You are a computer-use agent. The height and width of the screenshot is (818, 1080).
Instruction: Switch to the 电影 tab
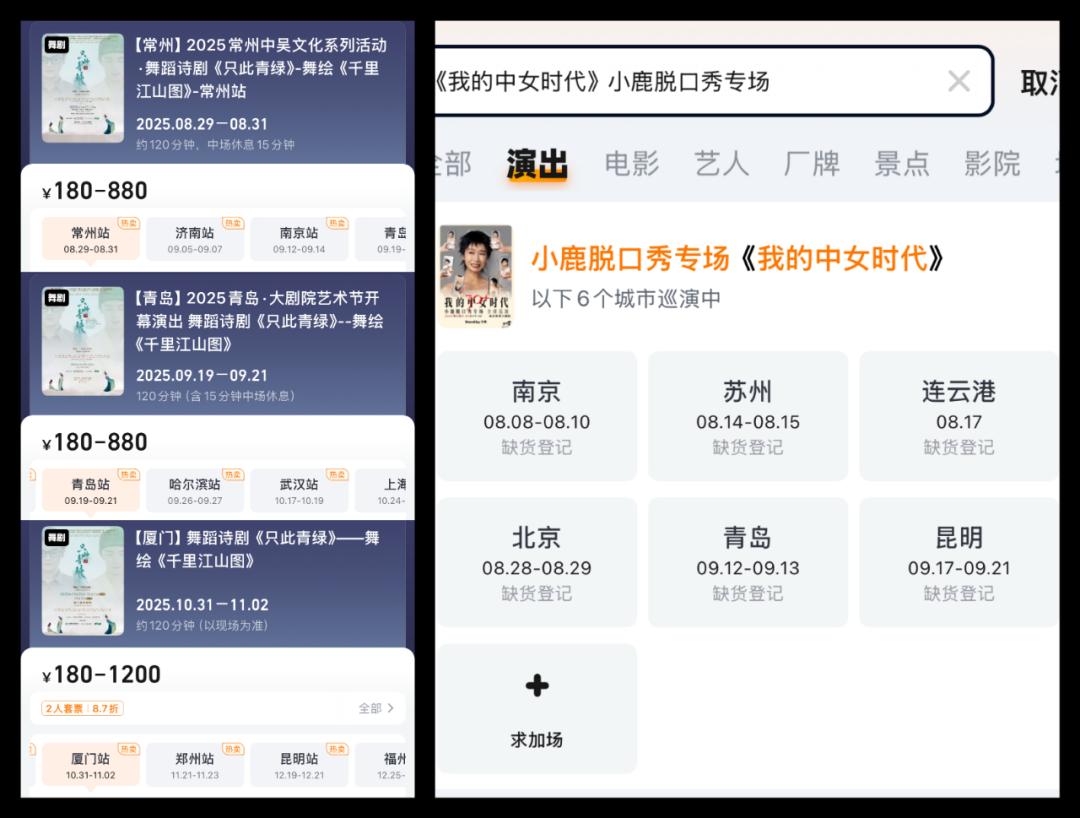click(632, 164)
